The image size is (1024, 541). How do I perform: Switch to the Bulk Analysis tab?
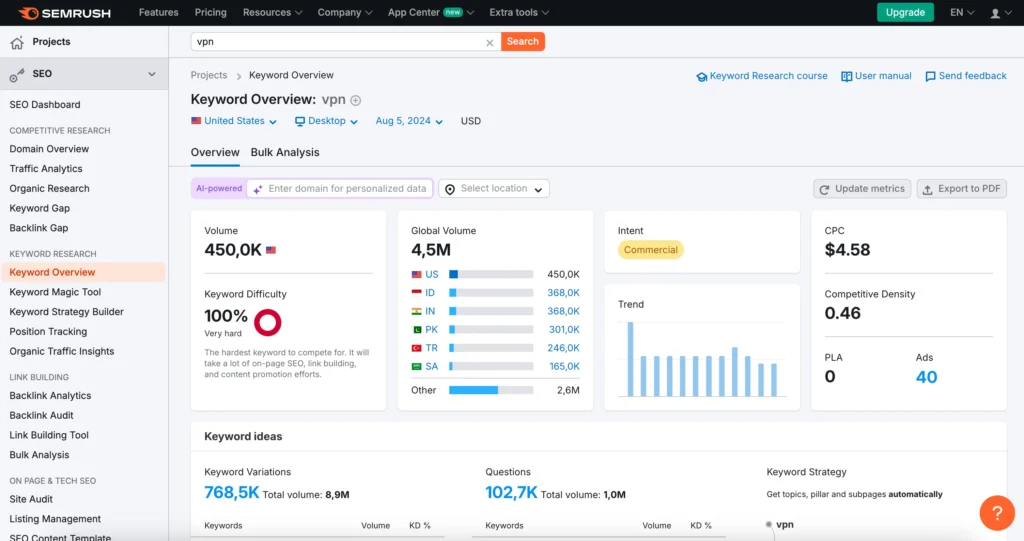click(x=285, y=152)
